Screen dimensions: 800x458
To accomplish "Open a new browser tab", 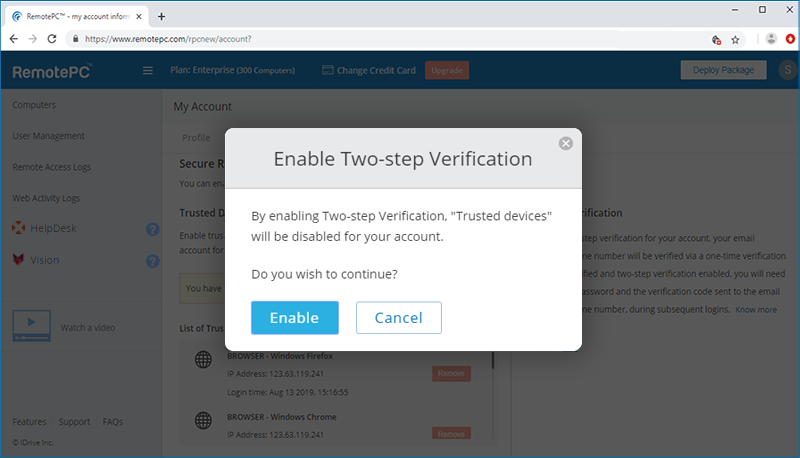I will pyautogui.click(x=161, y=16).
